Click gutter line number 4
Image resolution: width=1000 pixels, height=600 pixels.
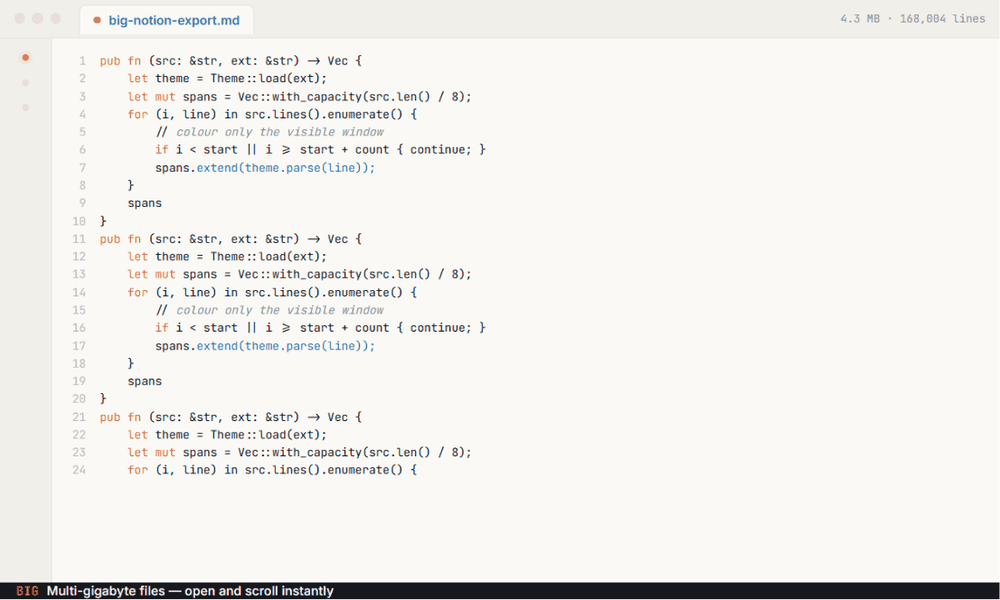tap(82, 114)
